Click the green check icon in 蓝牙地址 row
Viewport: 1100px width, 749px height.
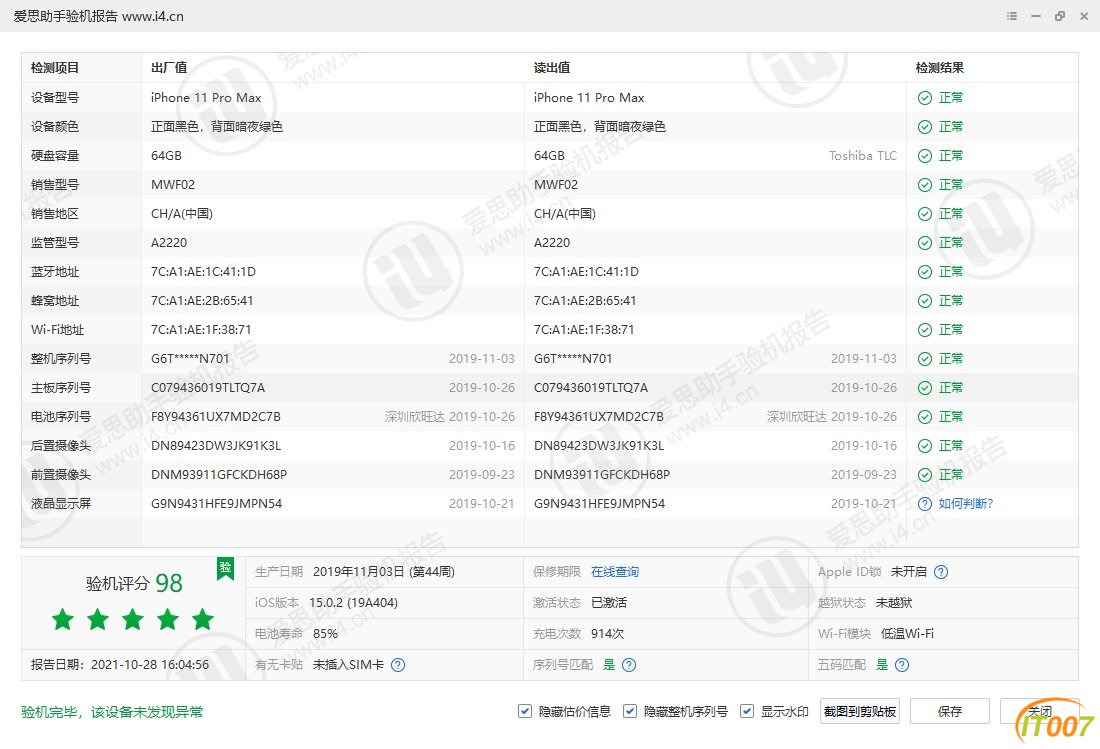(x=925, y=271)
